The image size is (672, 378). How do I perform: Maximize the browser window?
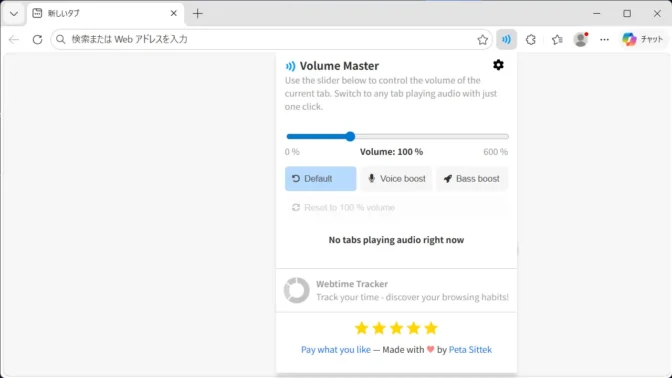coord(627,14)
